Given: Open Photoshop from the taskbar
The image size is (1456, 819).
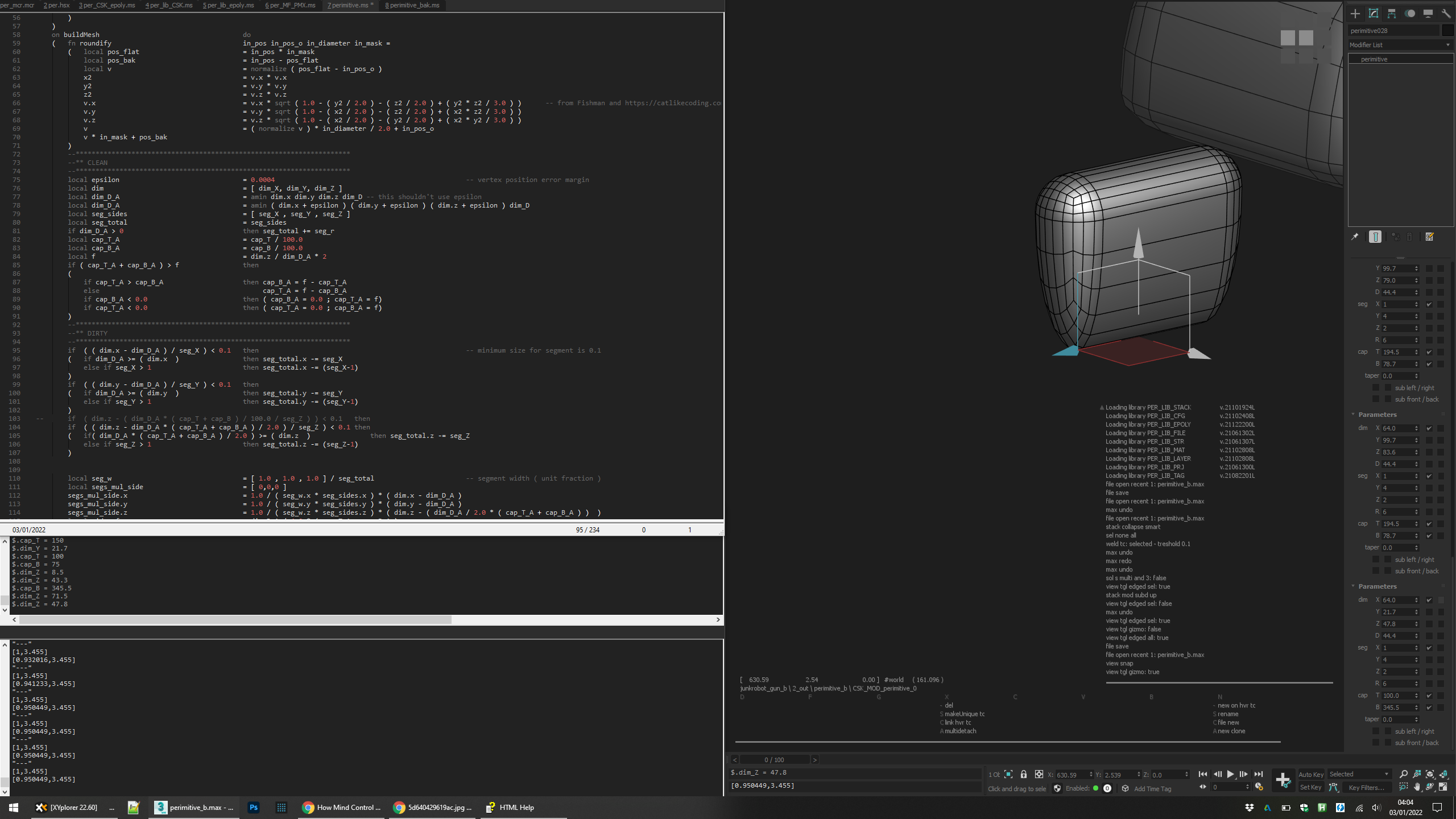Looking at the screenshot, I should point(254,807).
